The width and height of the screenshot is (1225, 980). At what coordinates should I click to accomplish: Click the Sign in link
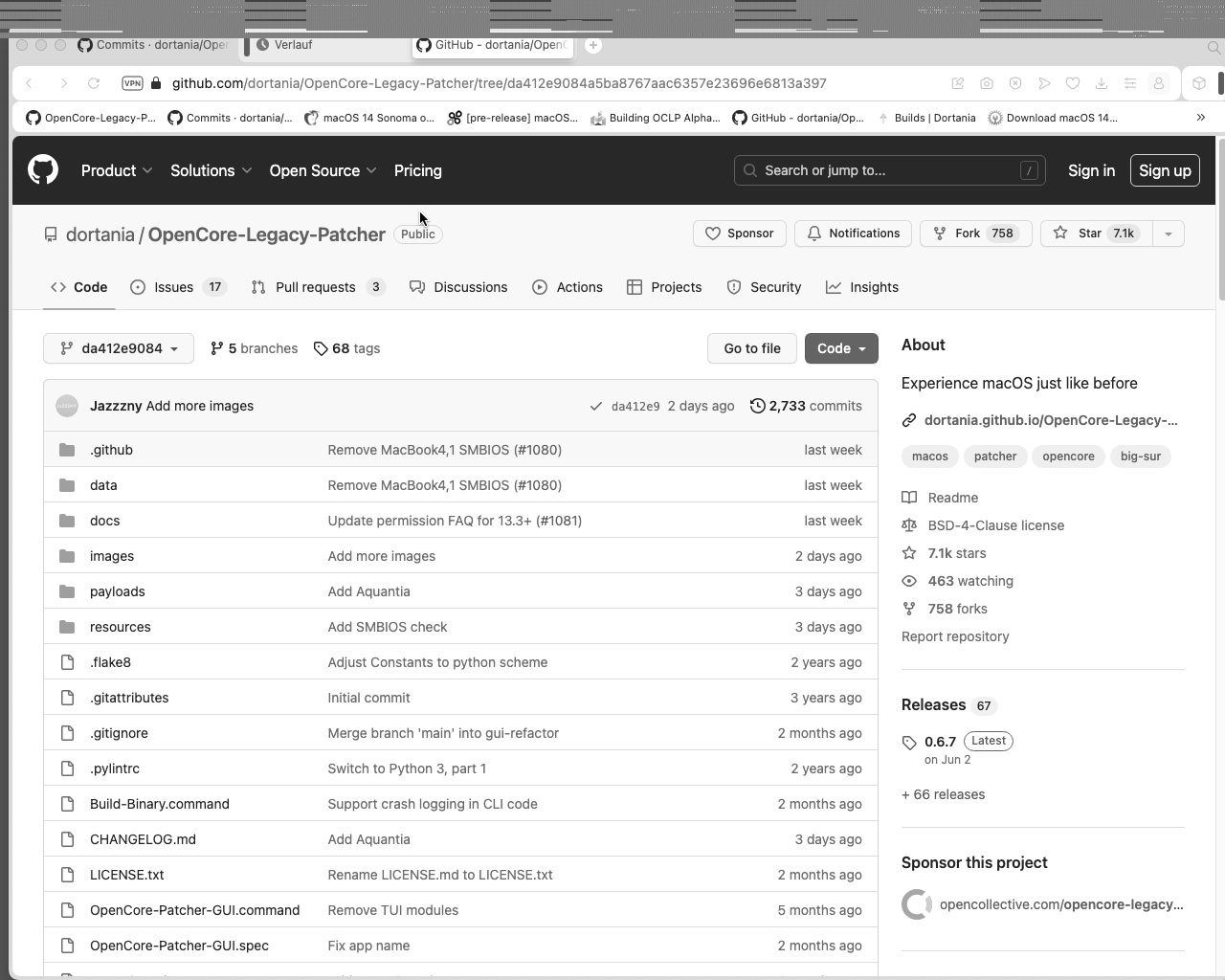1091,170
